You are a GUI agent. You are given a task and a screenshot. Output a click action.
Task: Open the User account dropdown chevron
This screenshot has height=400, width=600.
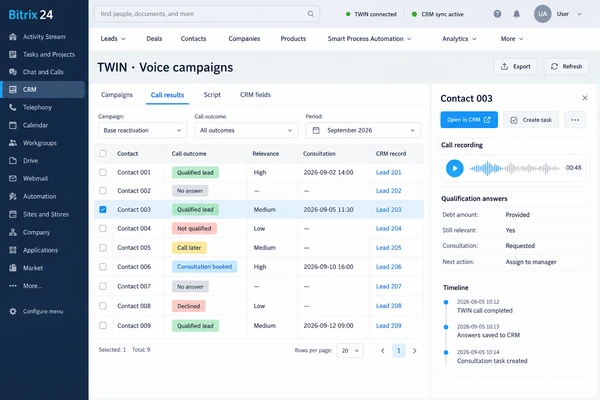(579, 14)
